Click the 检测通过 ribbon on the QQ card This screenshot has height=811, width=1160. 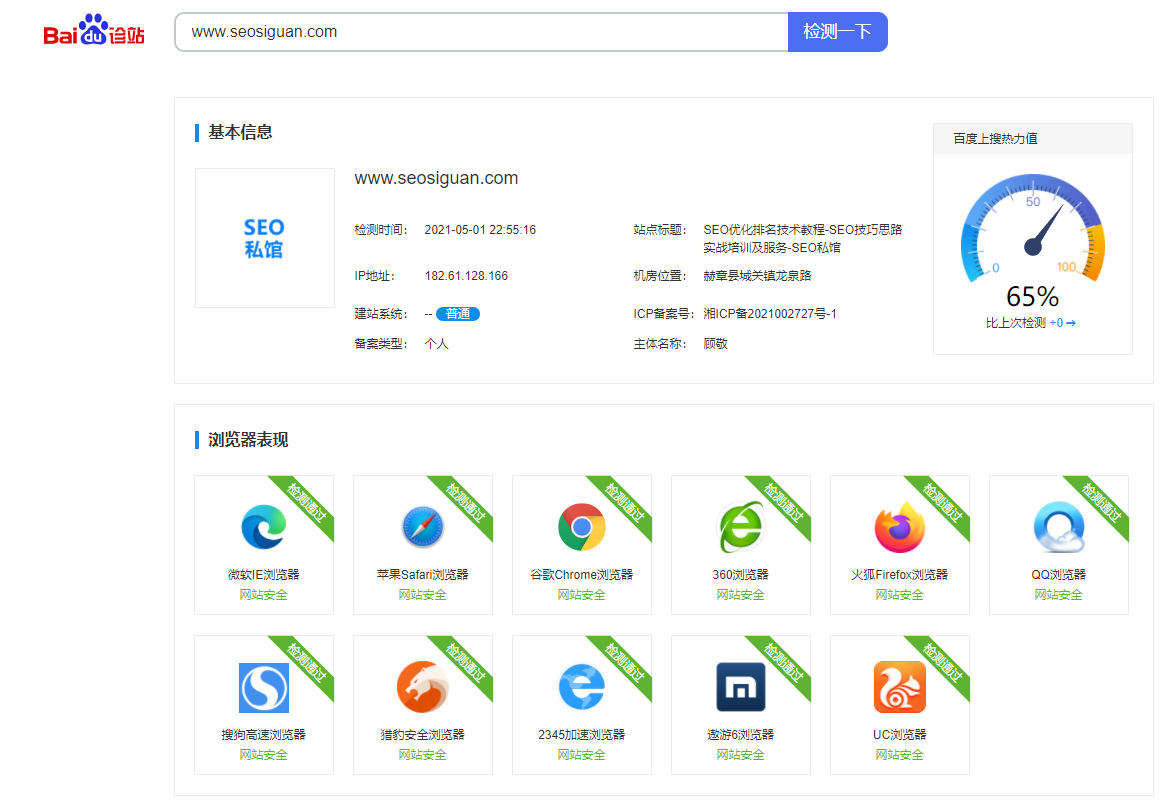point(1103,502)
